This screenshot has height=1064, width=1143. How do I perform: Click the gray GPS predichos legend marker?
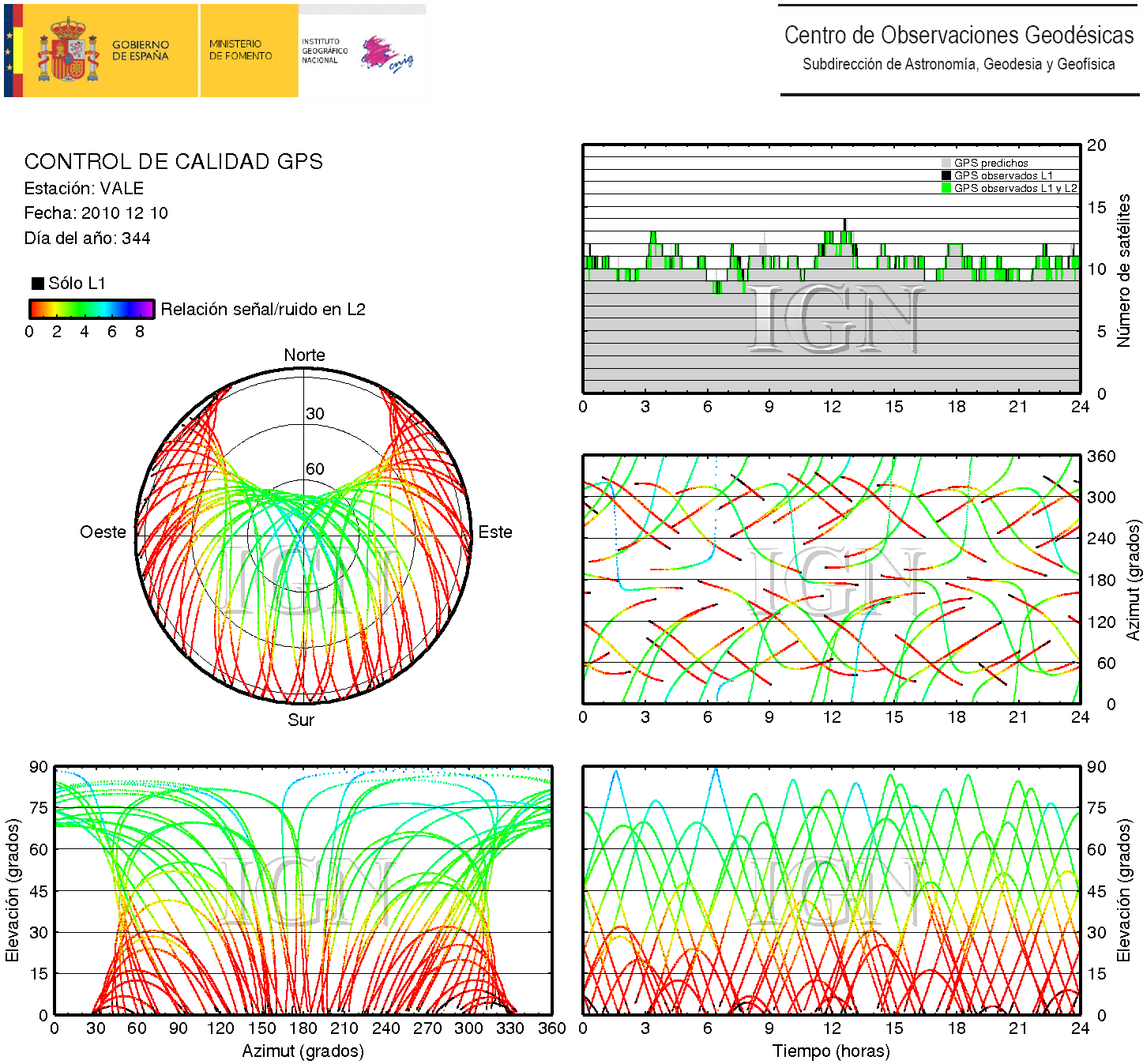pos(946,163)
